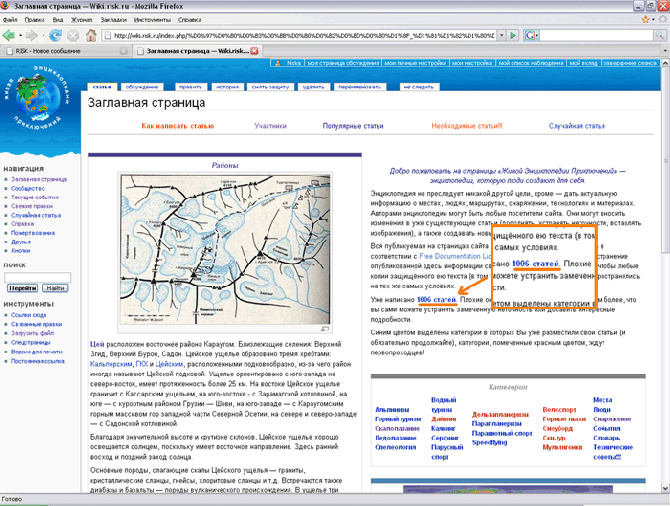Screen dimensions: 670x506
Task: Click the page scrollbar down arrow
Action: coord(665,488)
